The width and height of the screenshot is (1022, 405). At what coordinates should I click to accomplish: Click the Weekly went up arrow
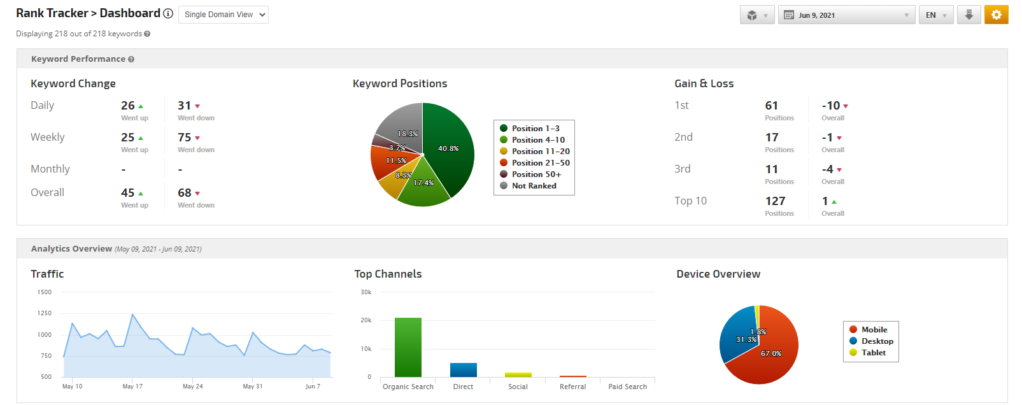pos(141,138)
